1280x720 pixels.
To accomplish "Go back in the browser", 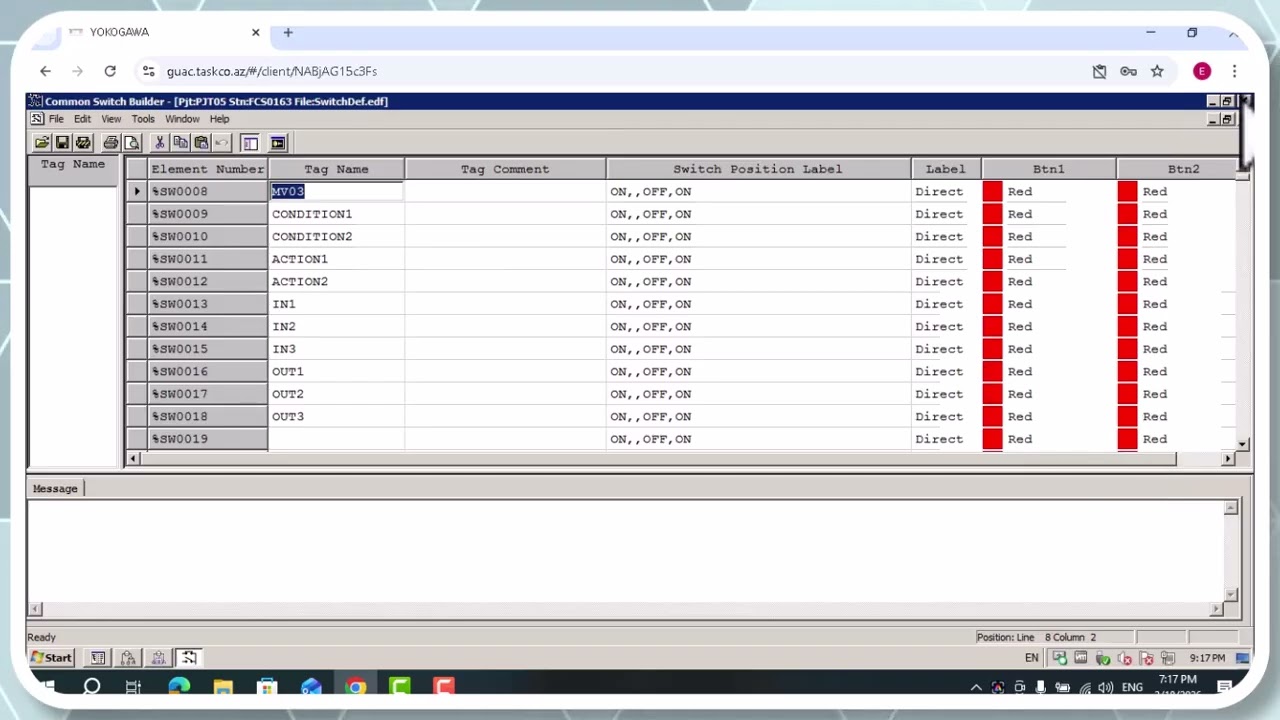I will 45,71.
